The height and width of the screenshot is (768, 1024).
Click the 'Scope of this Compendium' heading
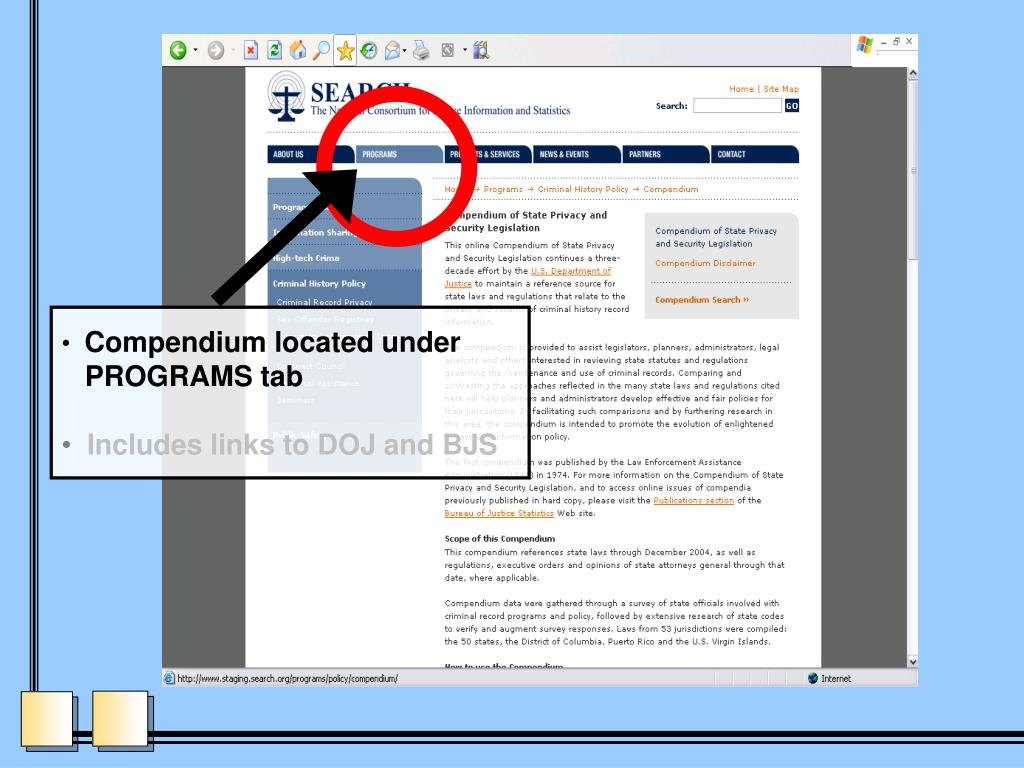tap(500, 539)
